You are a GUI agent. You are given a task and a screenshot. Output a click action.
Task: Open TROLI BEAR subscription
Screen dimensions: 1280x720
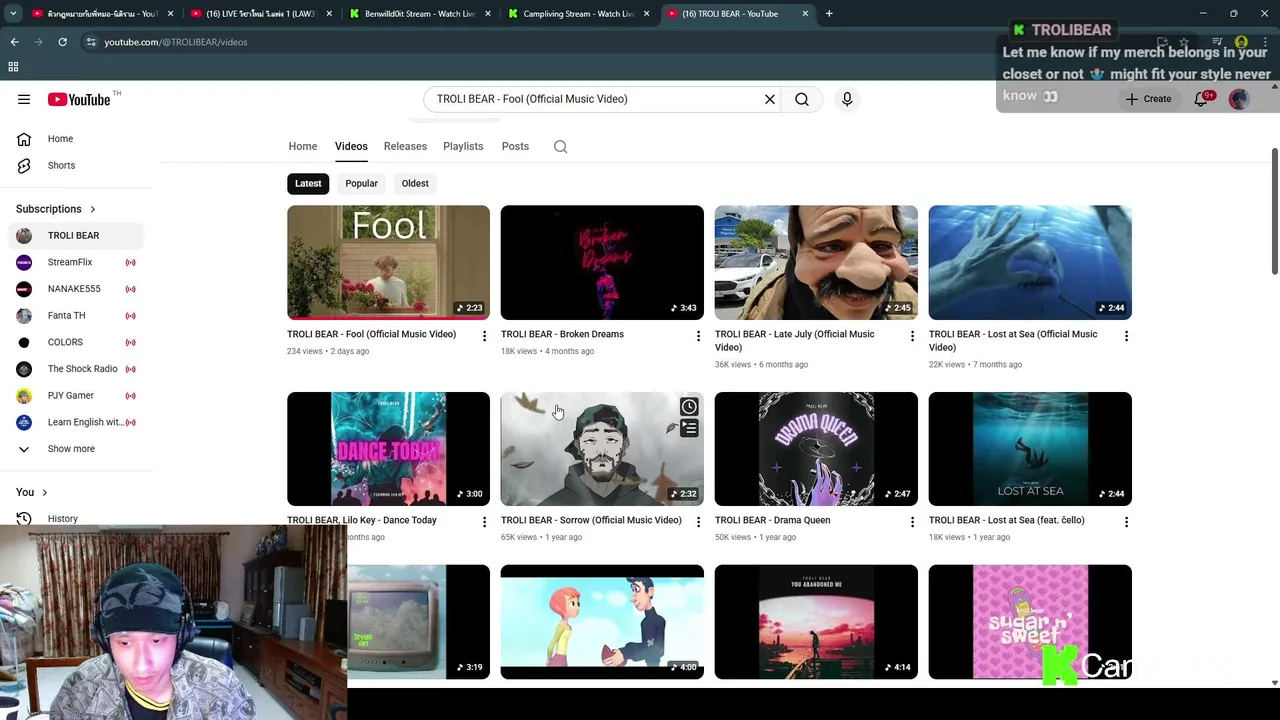[76, 235]
